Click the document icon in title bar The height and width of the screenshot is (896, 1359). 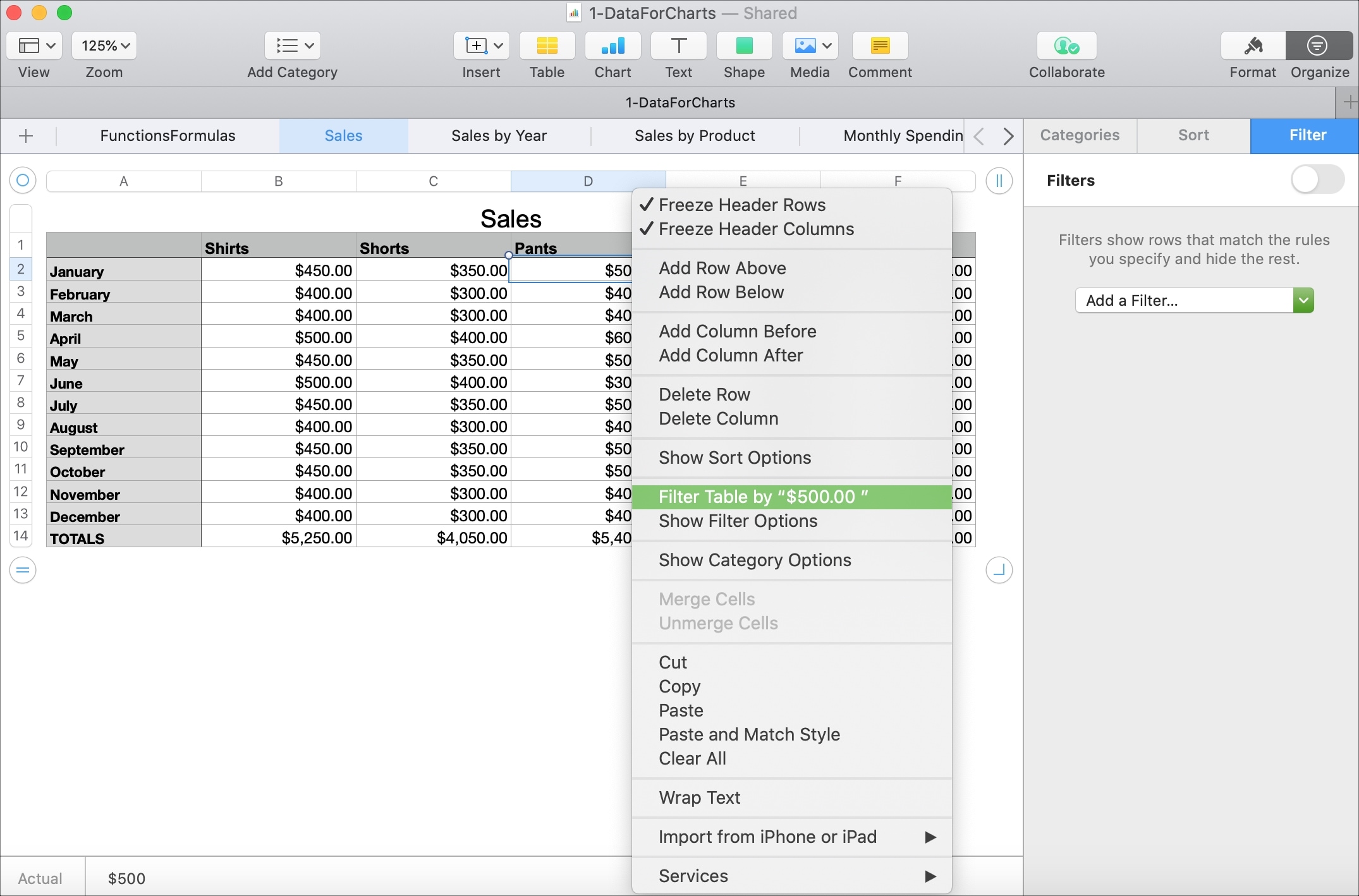pyautogui.click(x=573, y=13)
